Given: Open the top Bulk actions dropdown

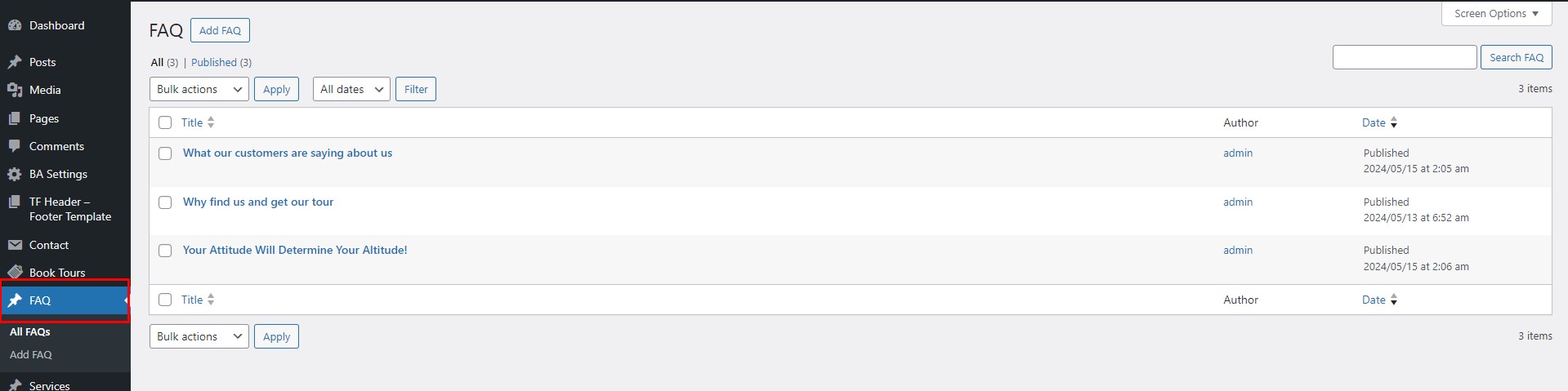Looking at the screenshot, I should [199, 89].
